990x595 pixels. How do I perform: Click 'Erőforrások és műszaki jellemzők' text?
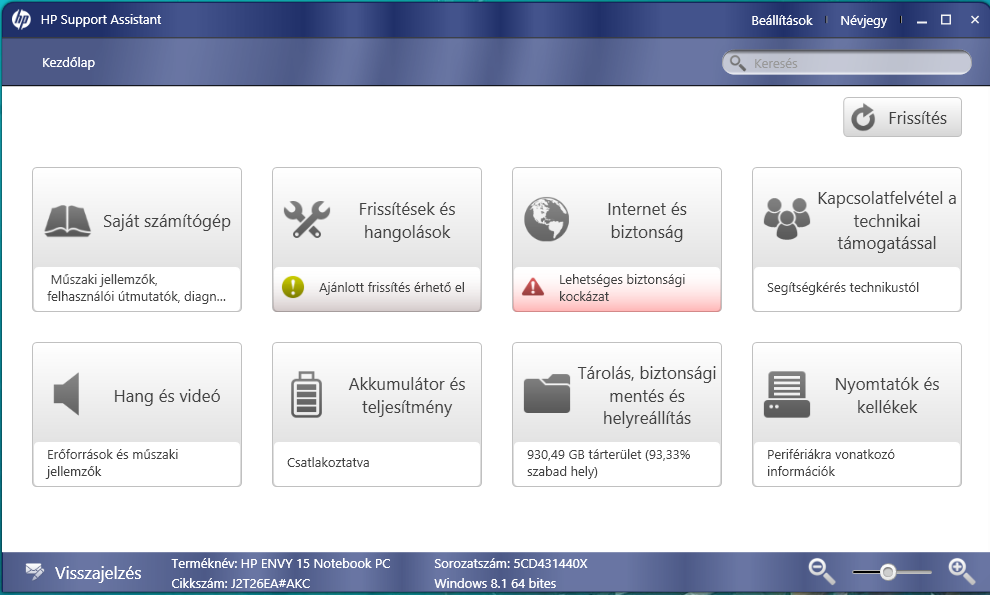pyautogui.click(x=112, y=463)
